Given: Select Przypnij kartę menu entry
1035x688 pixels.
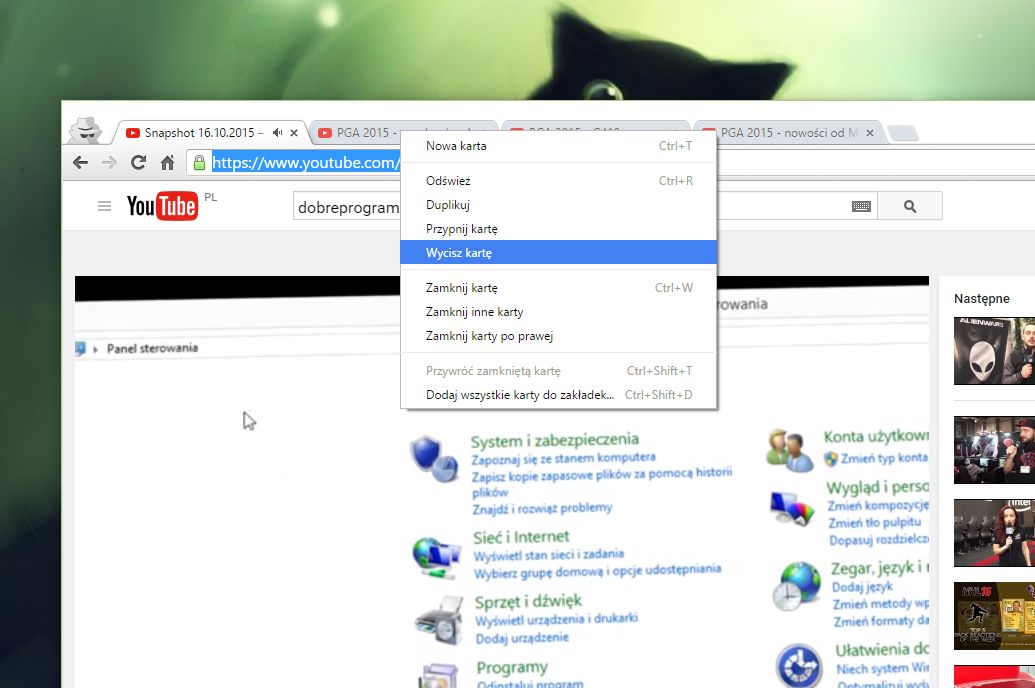Looking at the screenshot, I should coord(558,229).
